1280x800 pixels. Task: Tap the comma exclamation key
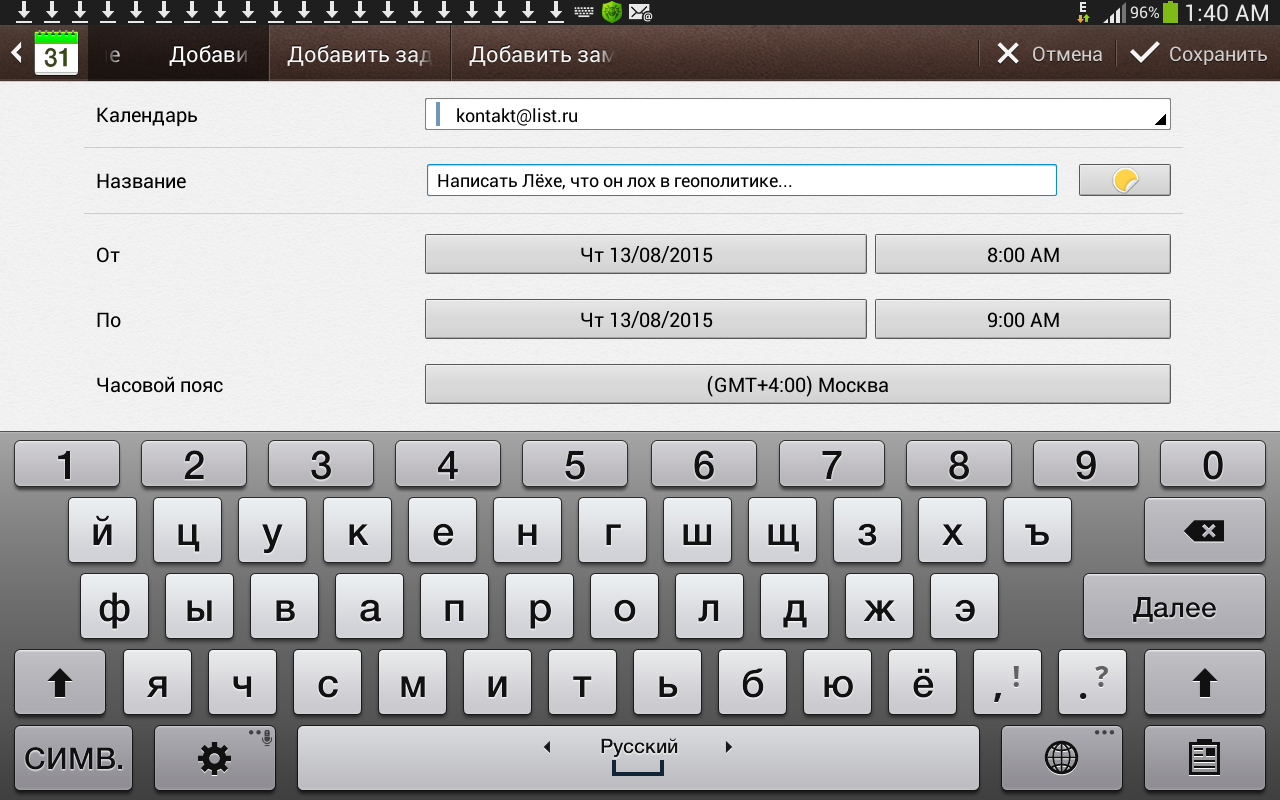(x=1007, y=683)
